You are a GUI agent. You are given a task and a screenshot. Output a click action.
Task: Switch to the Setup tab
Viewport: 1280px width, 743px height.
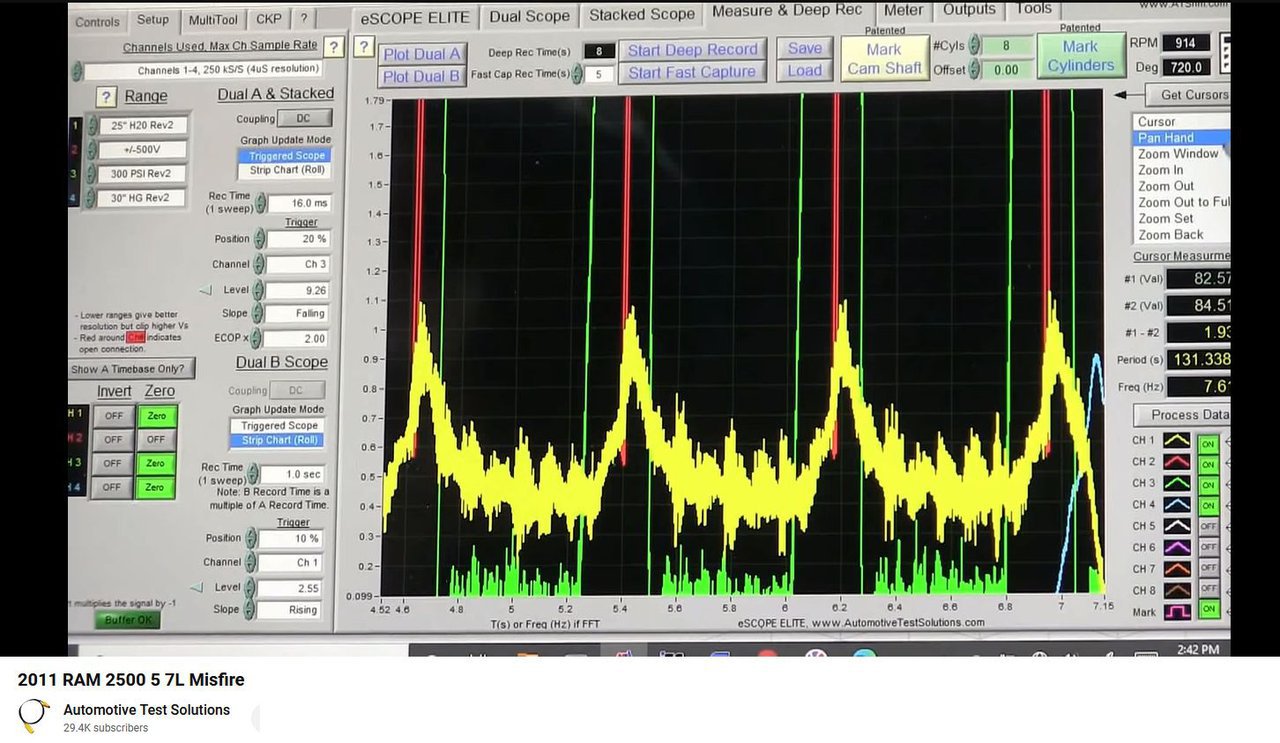point(153,19)
